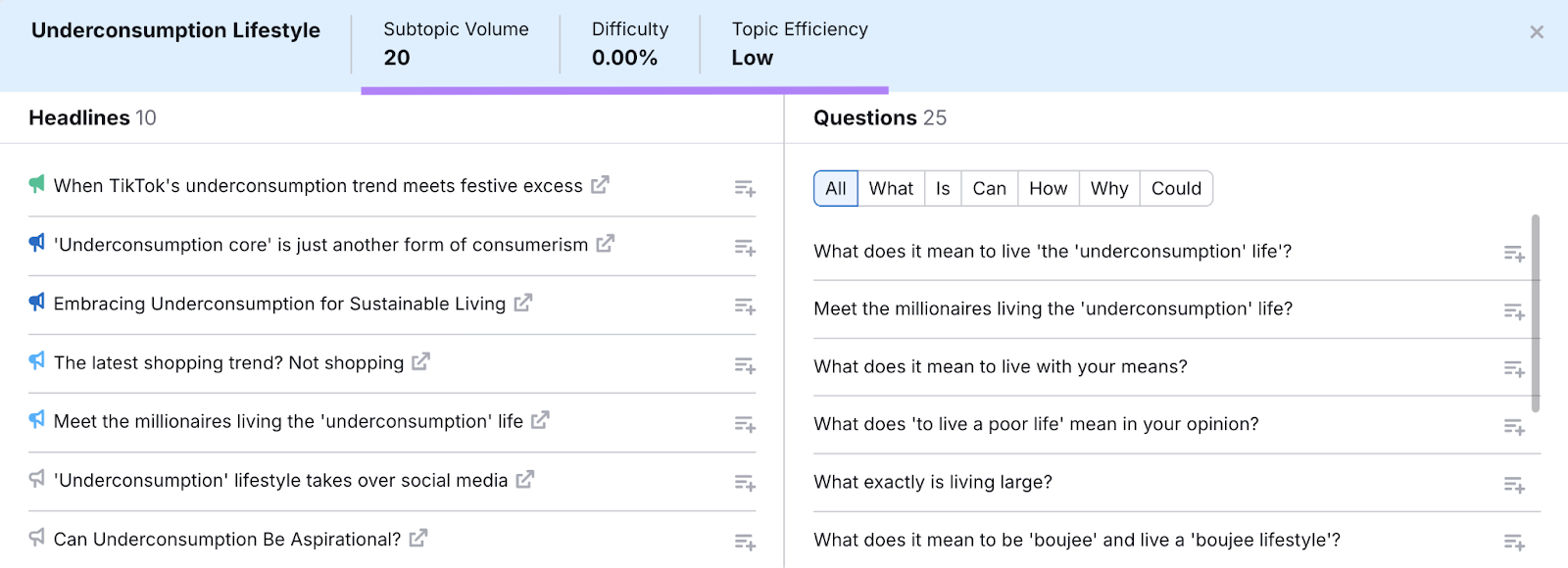This screenshot has height=568, width=1568.
Task: Open headline 'Underconsumption core is just another form of consumerism'
Action: coord(321,245)
